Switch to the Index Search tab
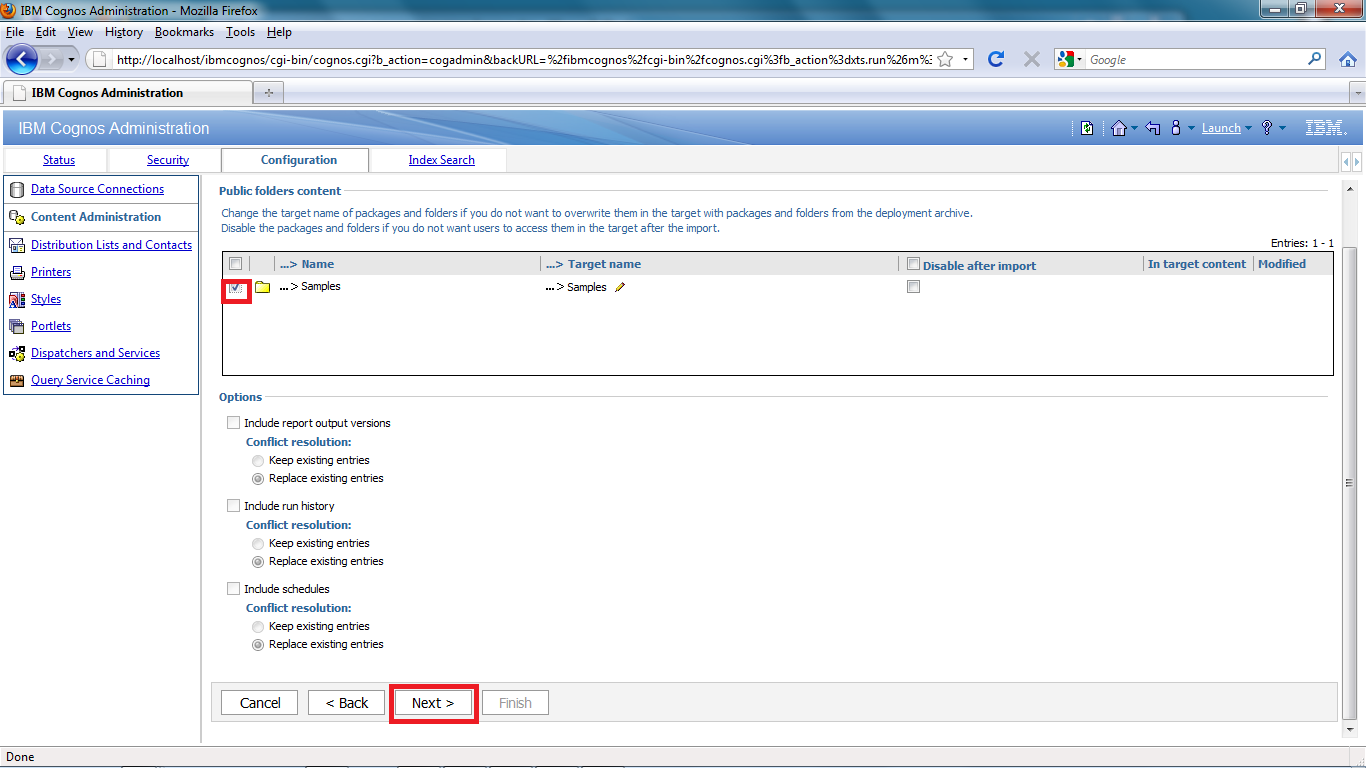1366x768 pixels. 441,160
